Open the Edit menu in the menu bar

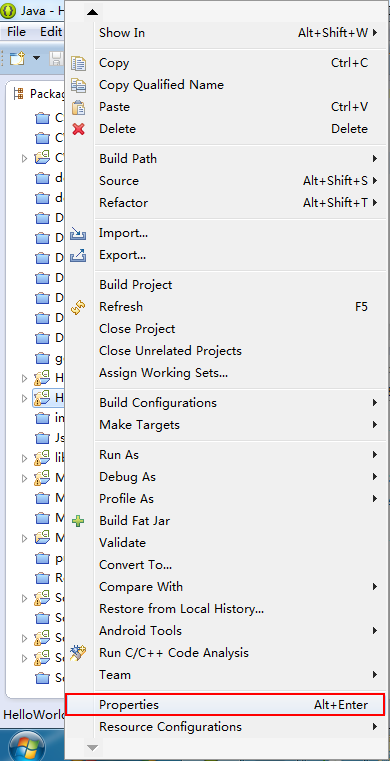(x=51, y=32)
